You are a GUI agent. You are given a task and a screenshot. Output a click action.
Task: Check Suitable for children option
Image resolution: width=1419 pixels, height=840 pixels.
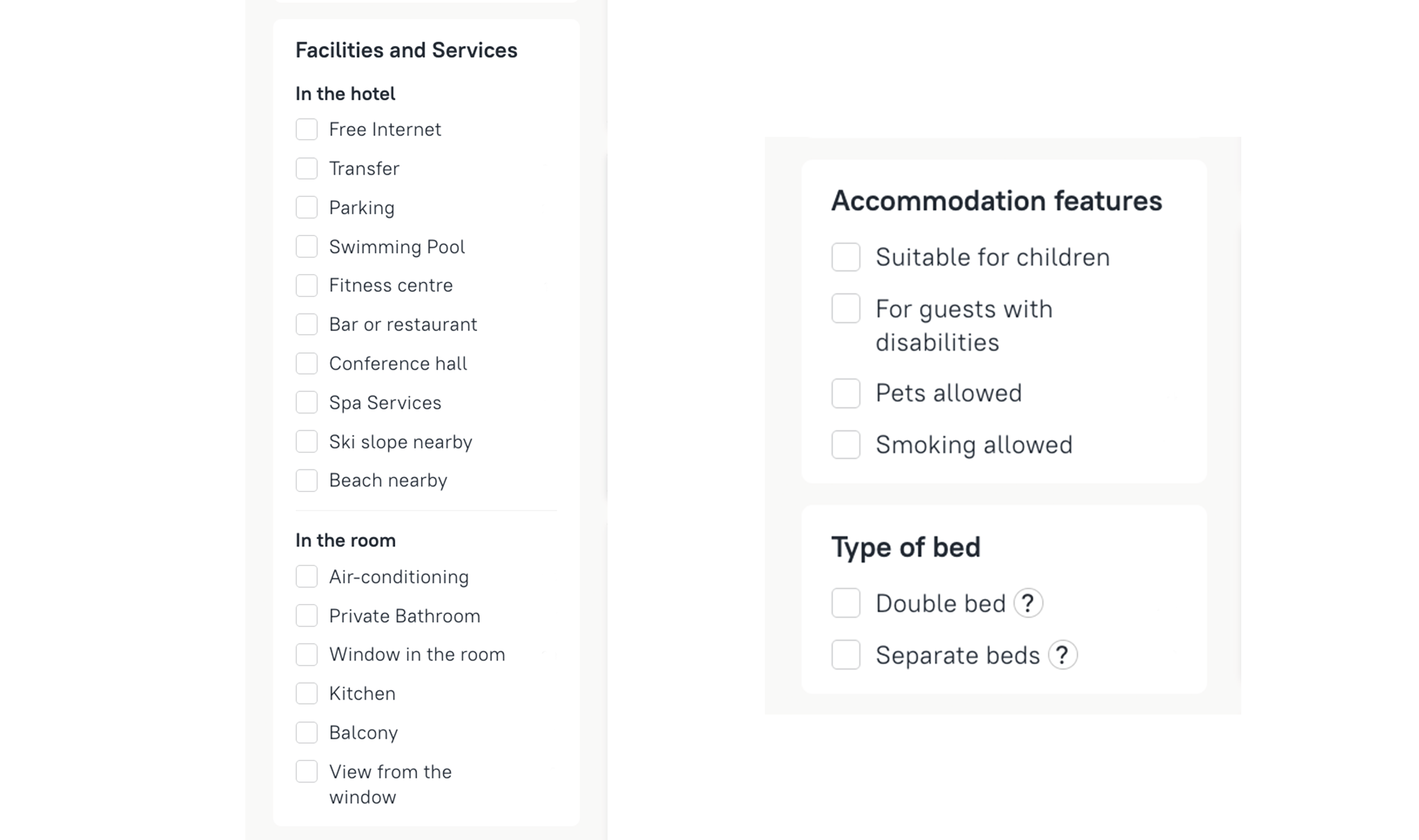tap(845, 257)
